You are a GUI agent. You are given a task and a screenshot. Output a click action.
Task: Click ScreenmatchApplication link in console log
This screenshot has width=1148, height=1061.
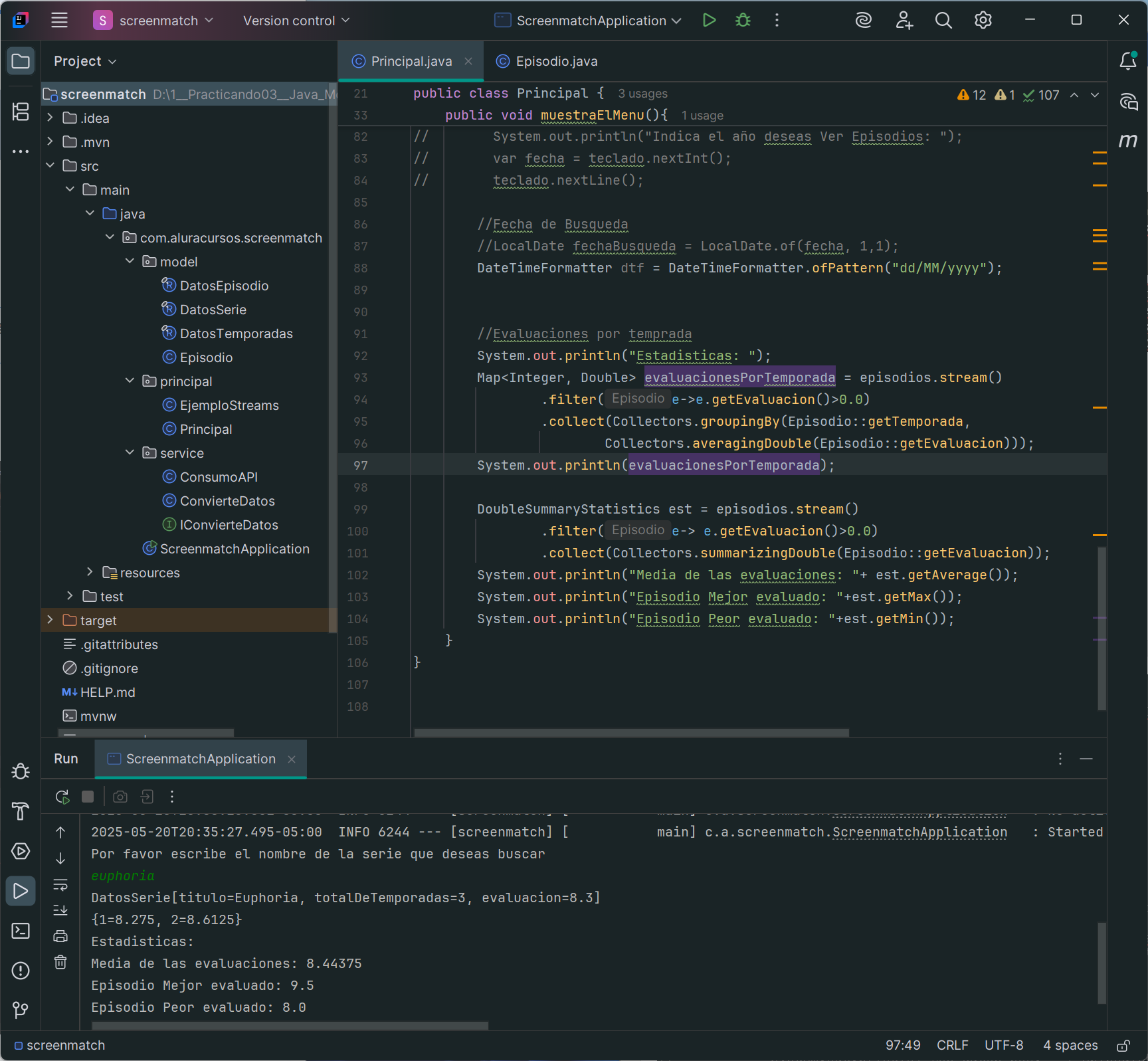tap(919, 832)
